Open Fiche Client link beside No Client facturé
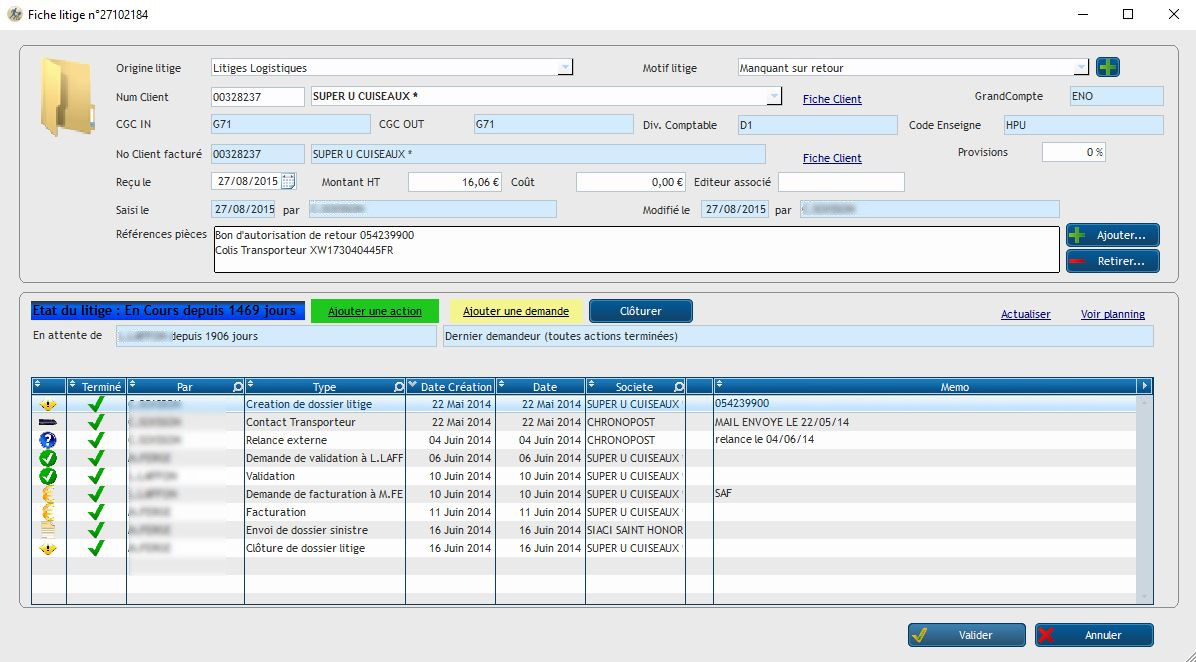The image size is (1196, 662). pos(832,158)
